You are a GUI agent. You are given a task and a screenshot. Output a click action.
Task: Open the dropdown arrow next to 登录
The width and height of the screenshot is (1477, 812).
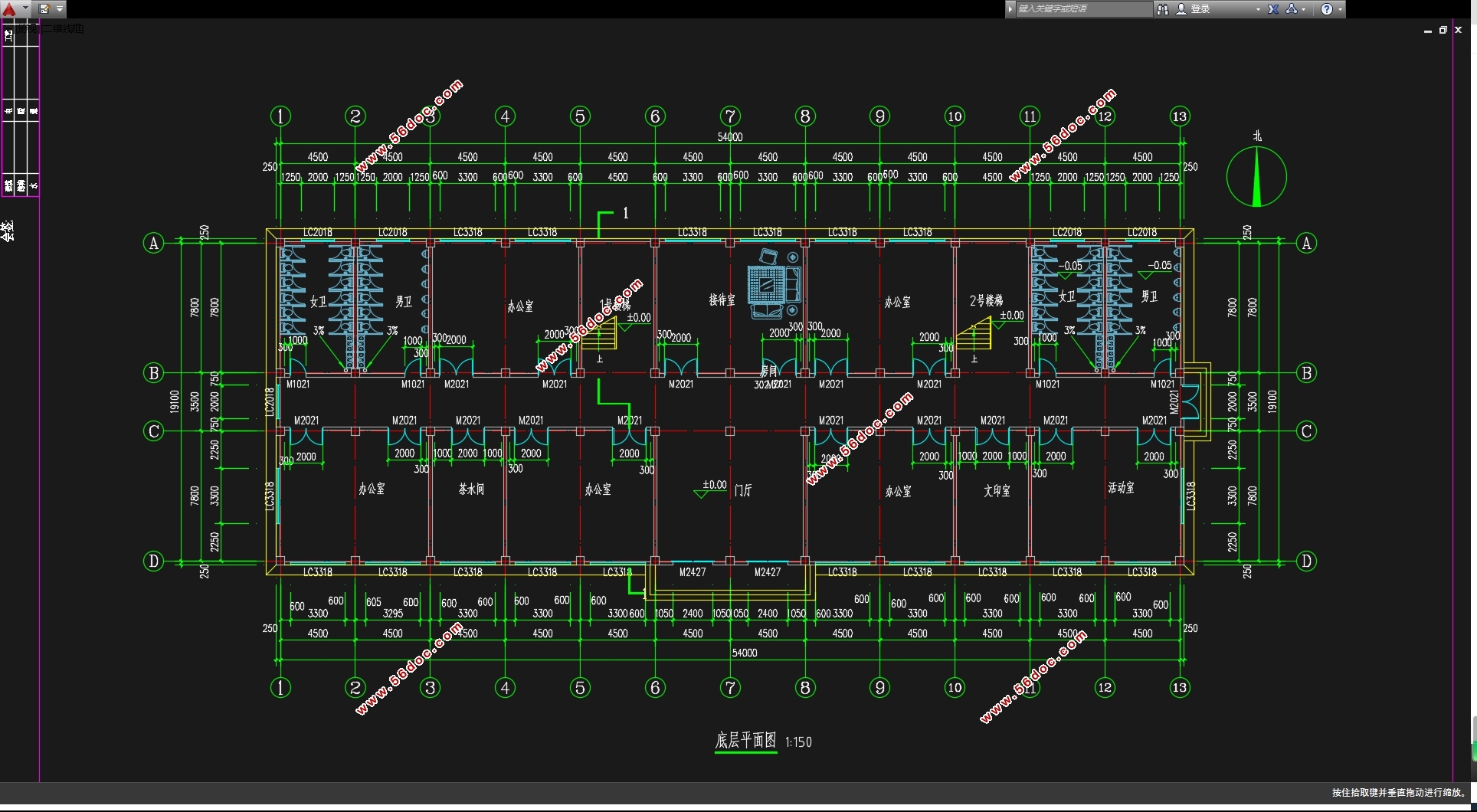(x=1258, y=9)
